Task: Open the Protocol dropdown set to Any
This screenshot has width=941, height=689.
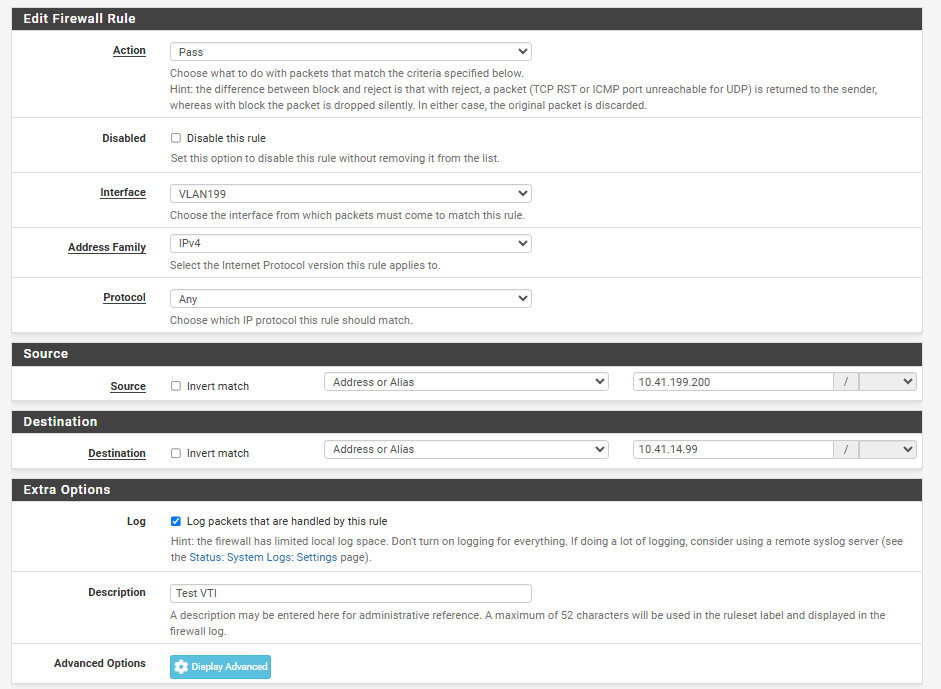Action: [350, 299]
